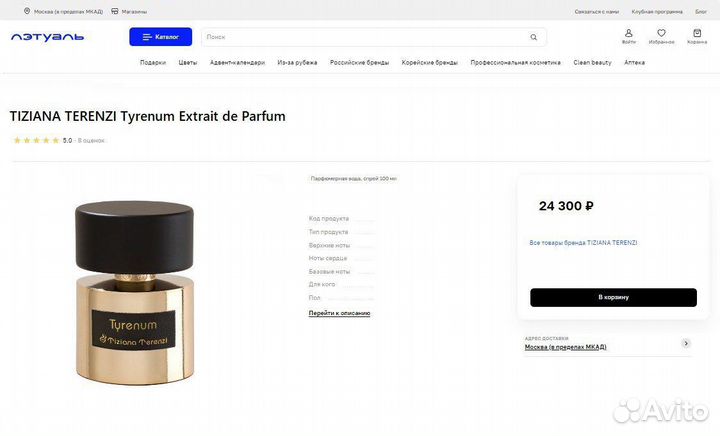Select the Корейские бренды menu item
Screen dimensions: 720x436
pyautogui.click(x=430, y=62)
